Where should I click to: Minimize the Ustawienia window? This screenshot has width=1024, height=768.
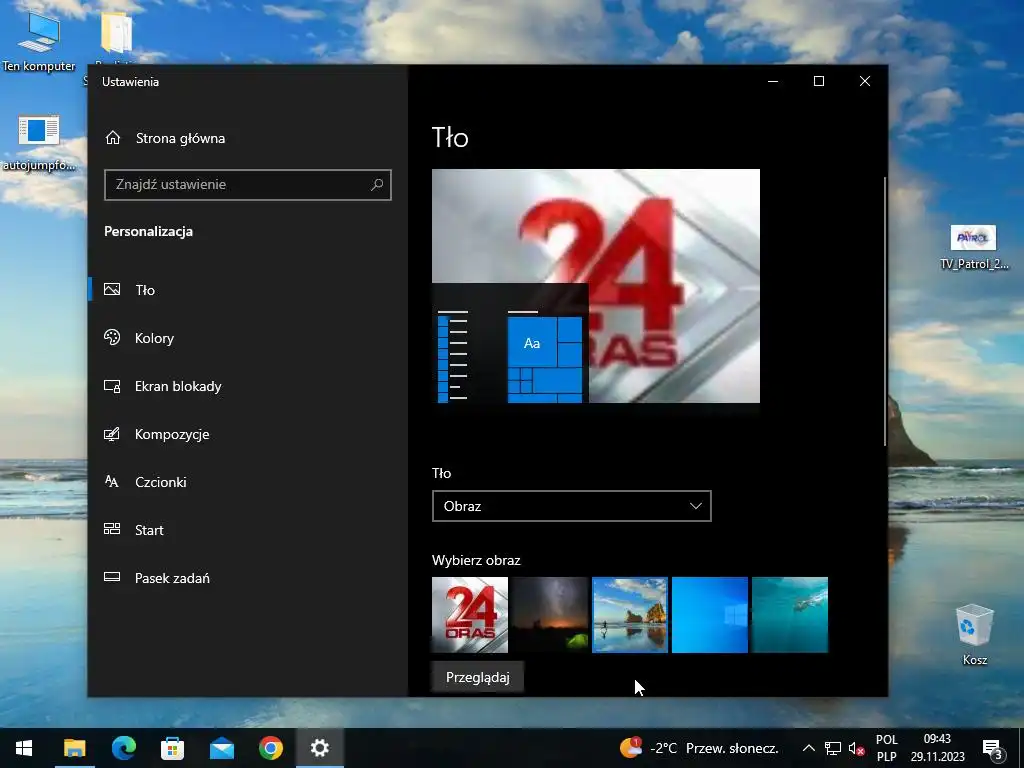773,81
